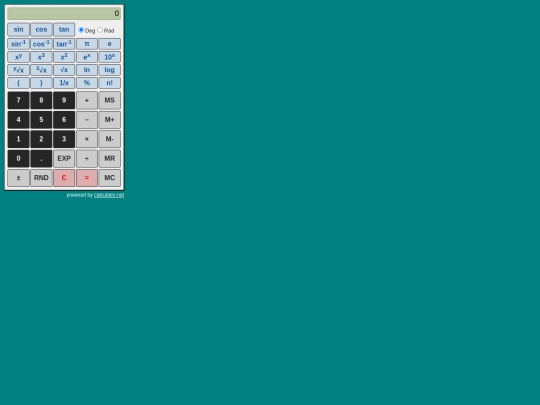
Task: Tap the digit 7 key
Action: pos(18,100)
